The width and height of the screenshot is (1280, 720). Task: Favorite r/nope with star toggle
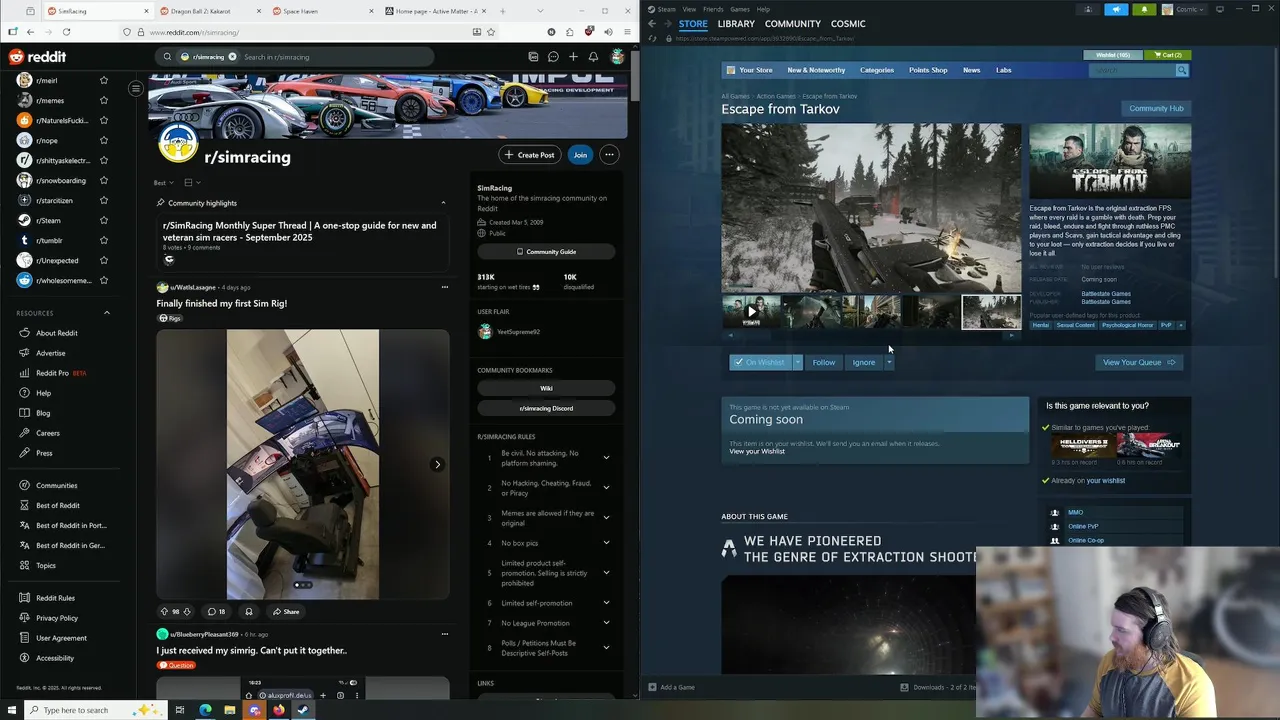(x=103, y=140)
